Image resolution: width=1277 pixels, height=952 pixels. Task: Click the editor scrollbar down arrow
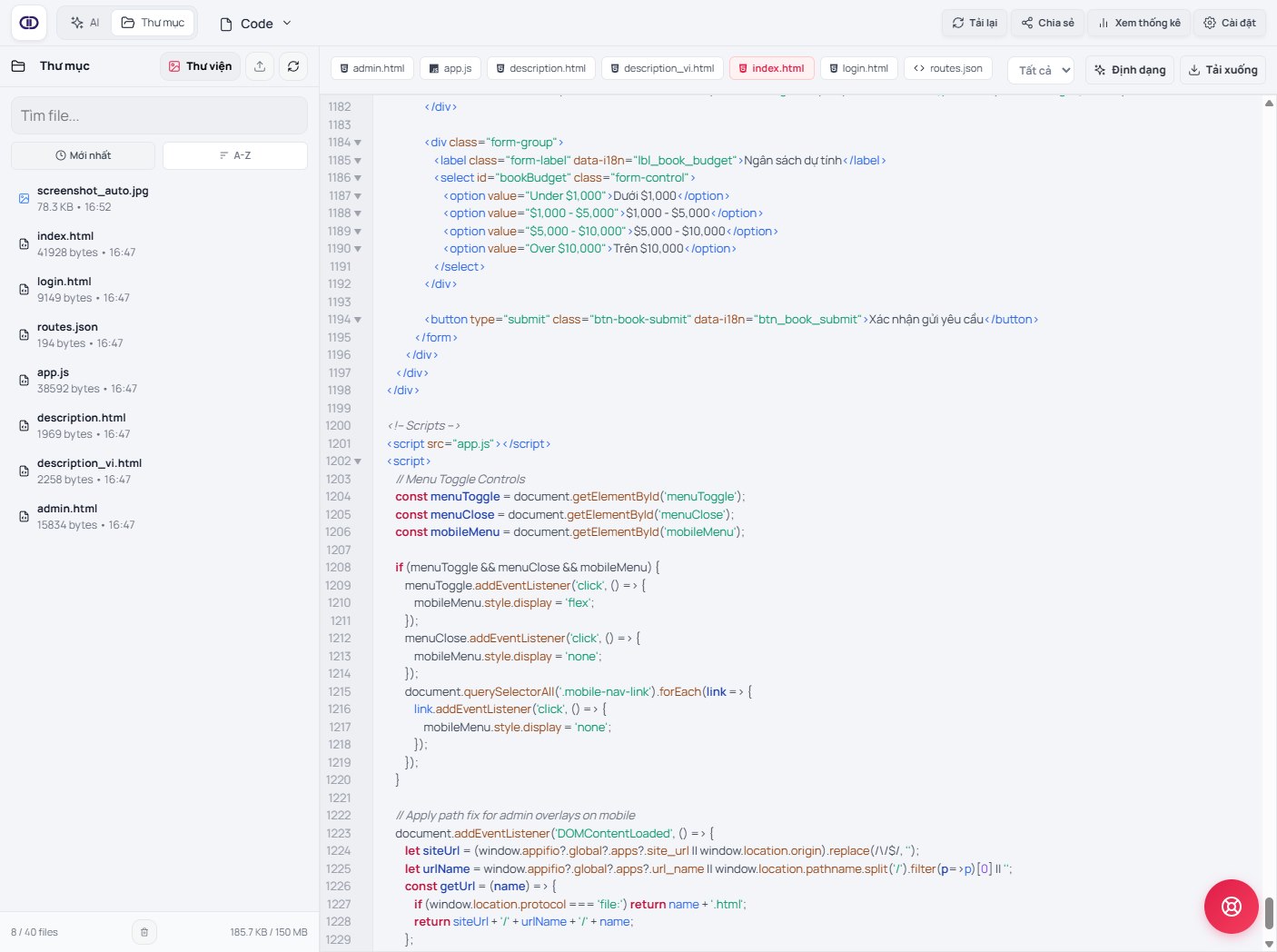(1269, 944)
